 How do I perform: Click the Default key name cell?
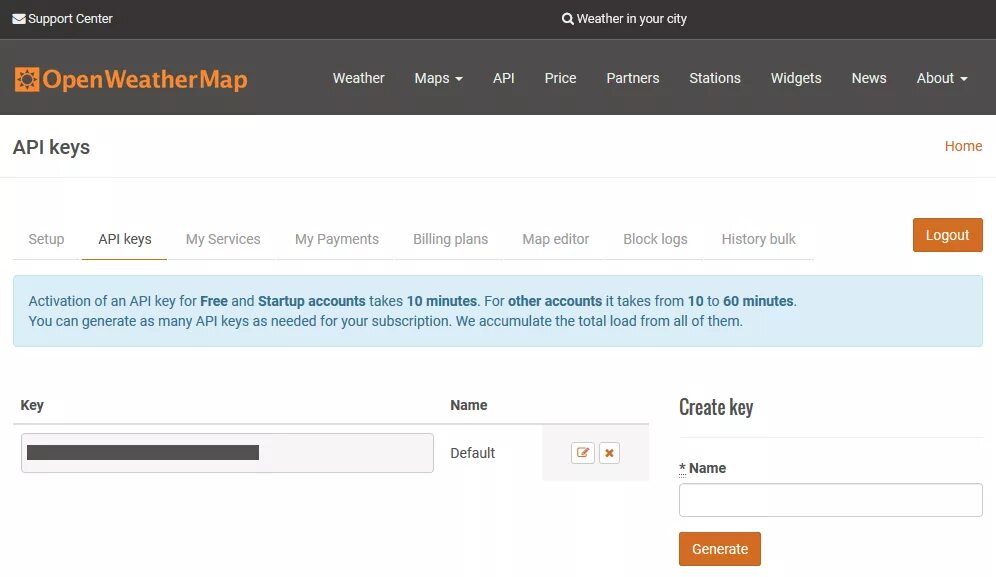click(473, 453)
